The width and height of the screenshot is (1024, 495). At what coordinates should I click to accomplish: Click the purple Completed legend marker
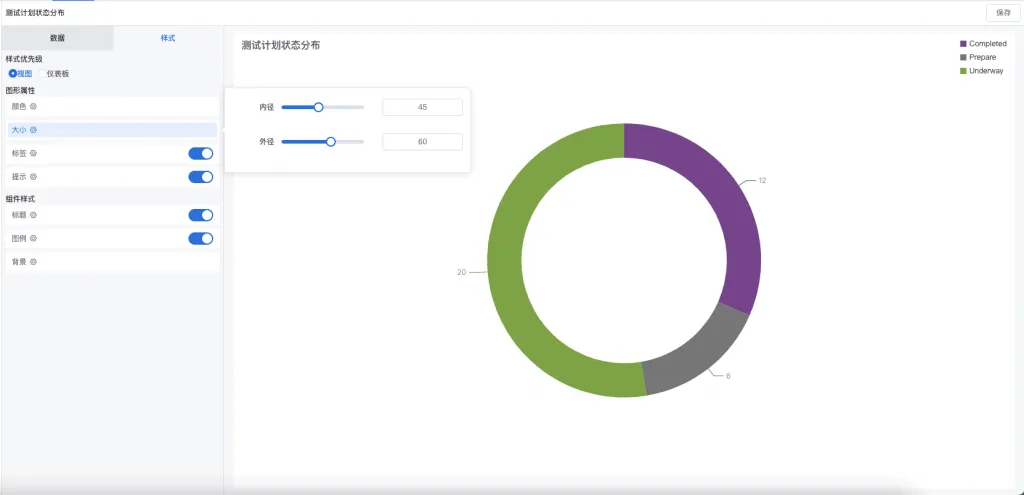pos(963,44)
